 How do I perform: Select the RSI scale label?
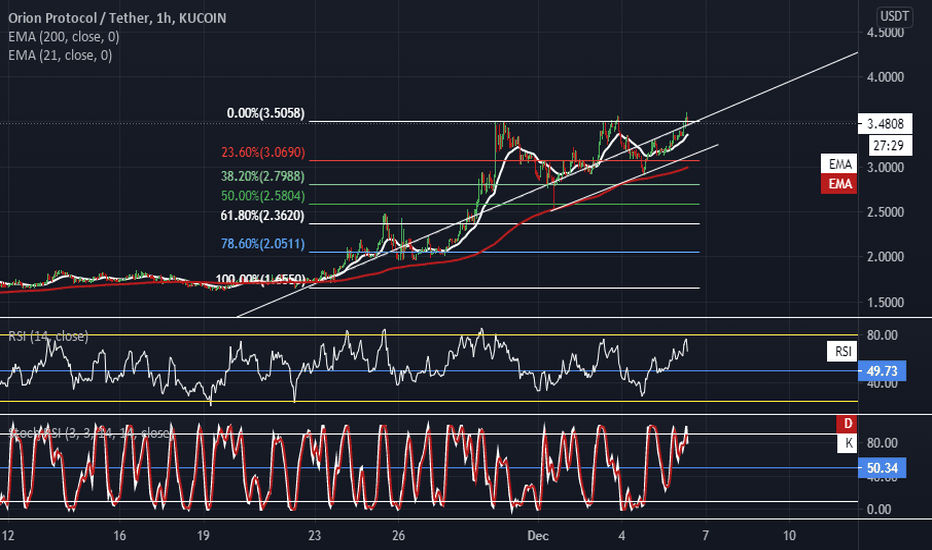point(842,351)
